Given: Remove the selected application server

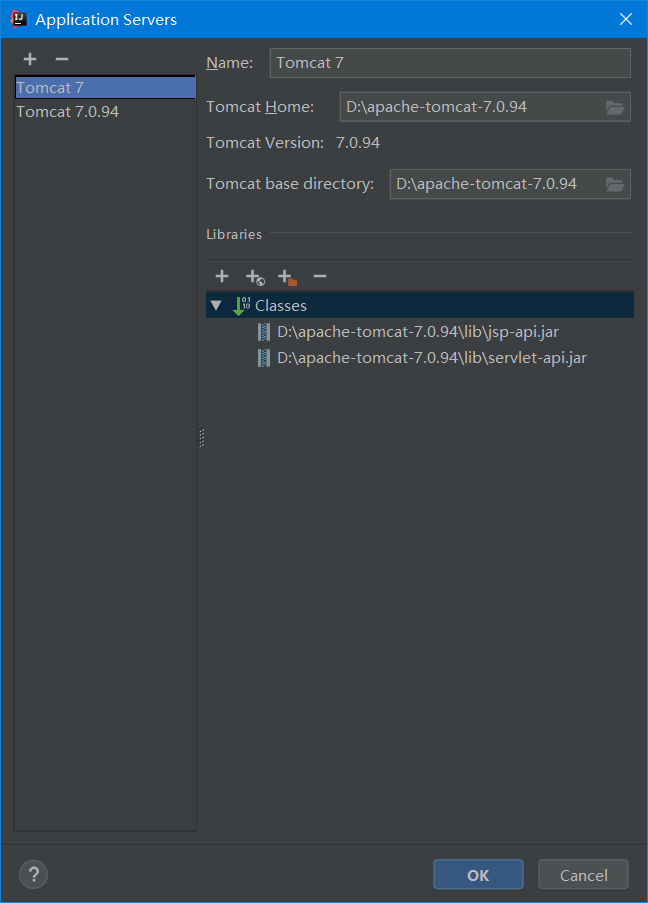Looking at the screenshot, I should point(62,59).
